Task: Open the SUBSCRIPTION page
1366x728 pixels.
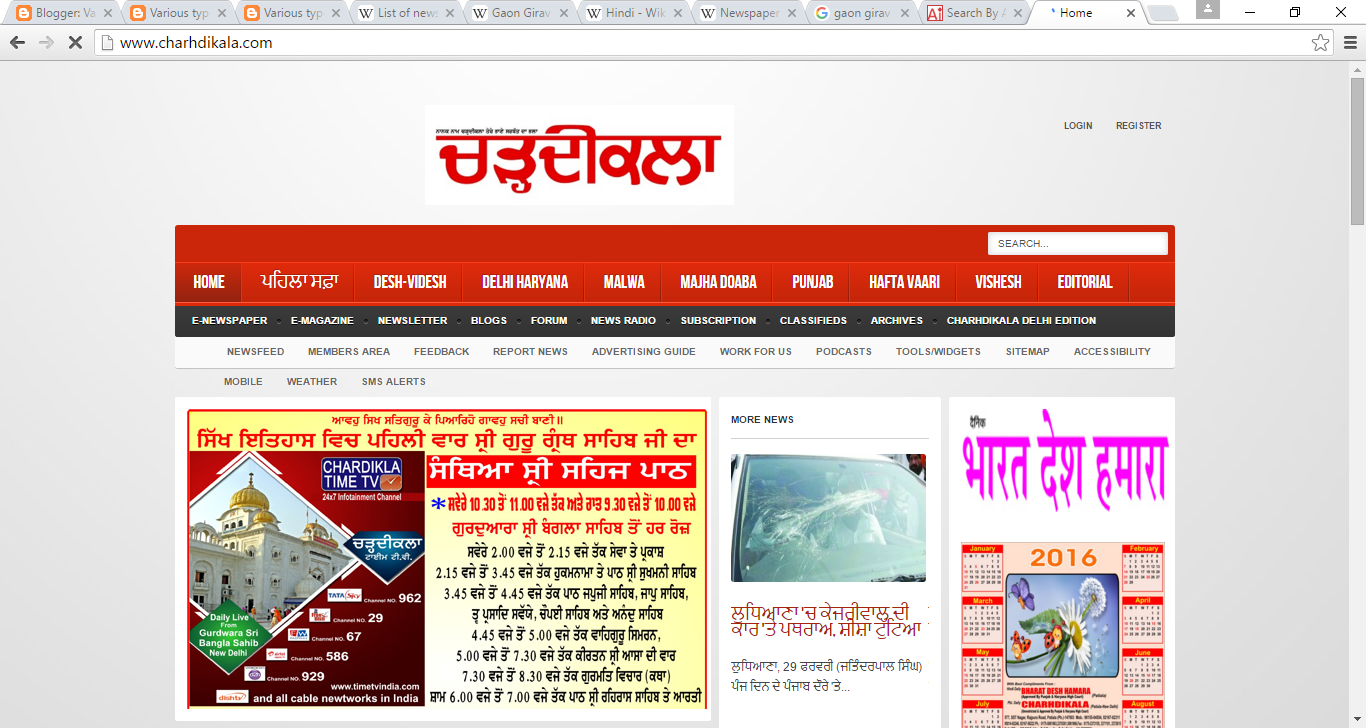Action: 718,321
